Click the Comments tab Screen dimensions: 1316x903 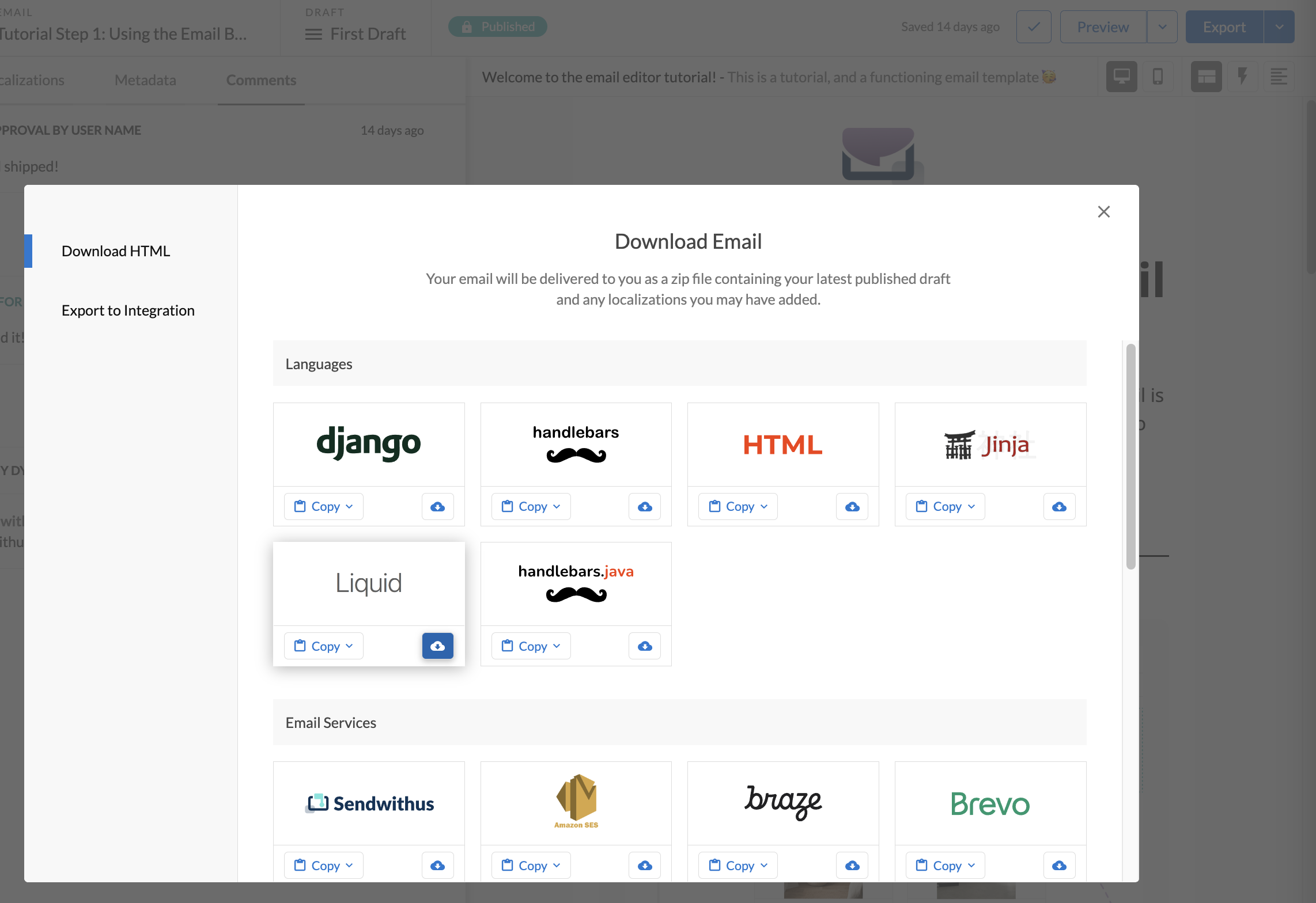(261, 78)
